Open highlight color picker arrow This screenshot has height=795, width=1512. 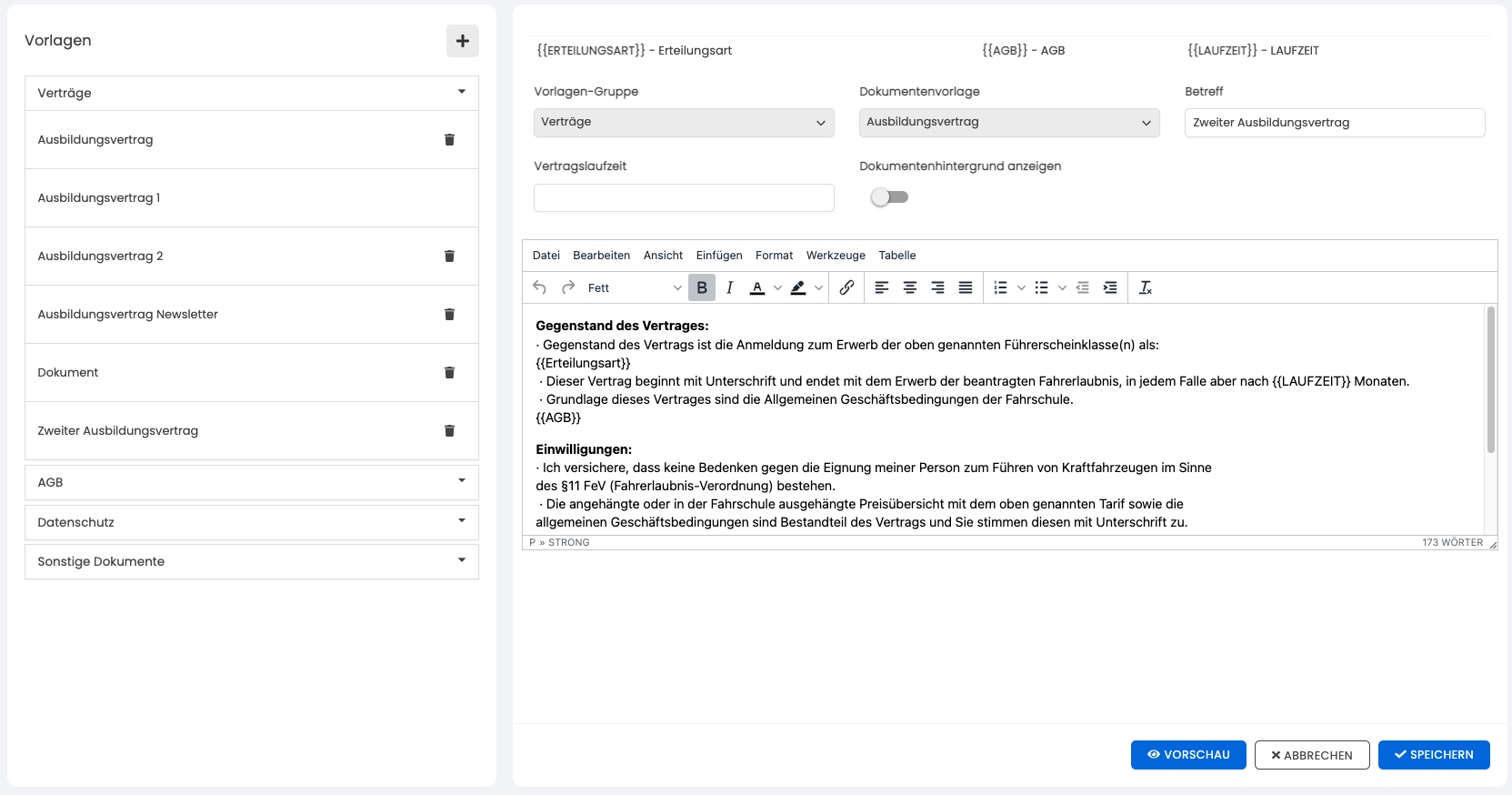click(818, 287)
